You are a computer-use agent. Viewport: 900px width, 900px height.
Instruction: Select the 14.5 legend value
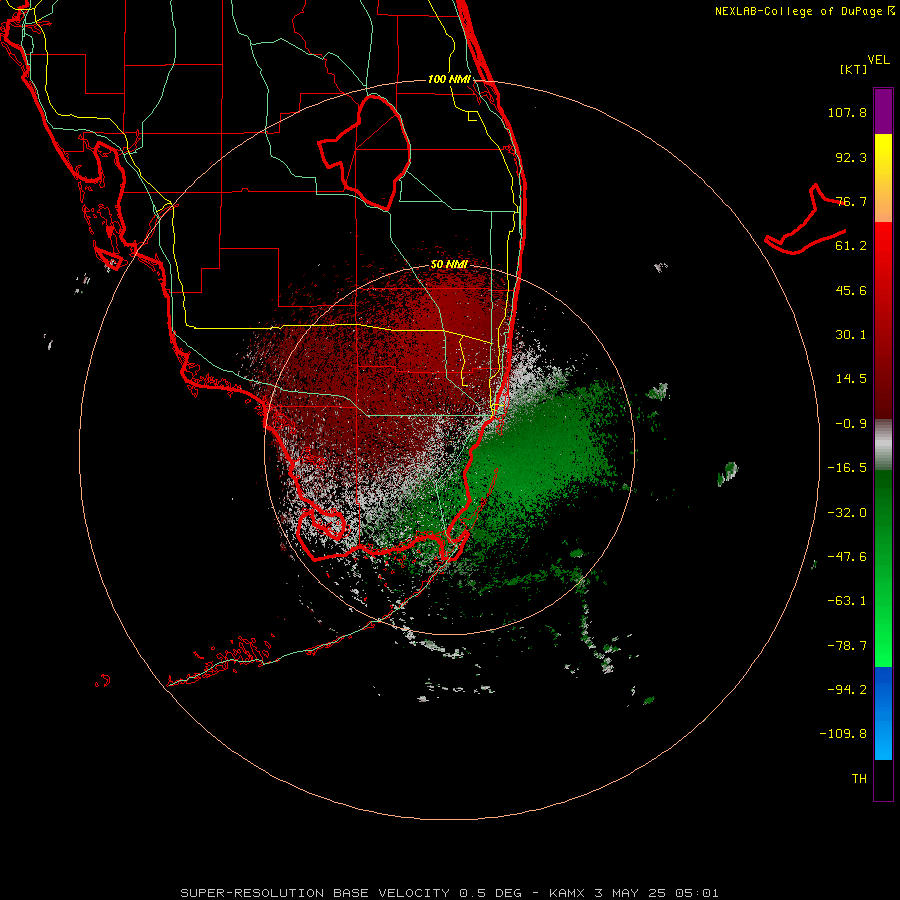click(x=851, y=379)
